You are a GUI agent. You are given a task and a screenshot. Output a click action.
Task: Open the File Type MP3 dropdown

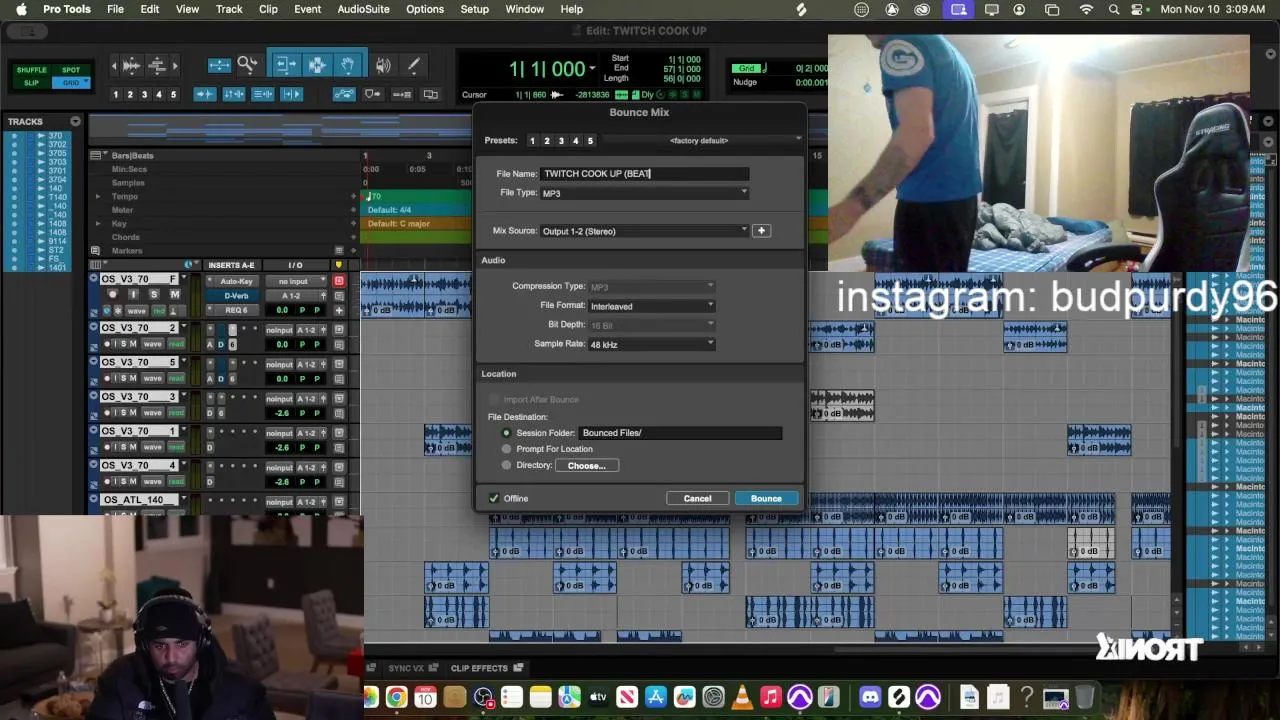tap(644, 193)
